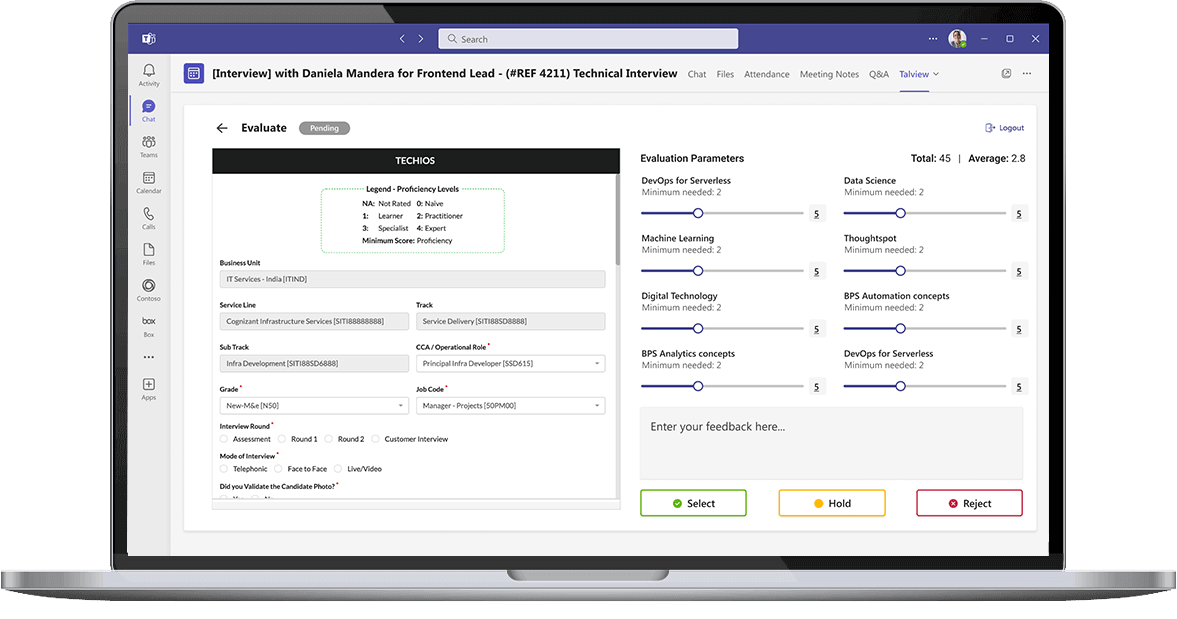Click the Machine Learning score box
1177x619 pixels.
817,272
